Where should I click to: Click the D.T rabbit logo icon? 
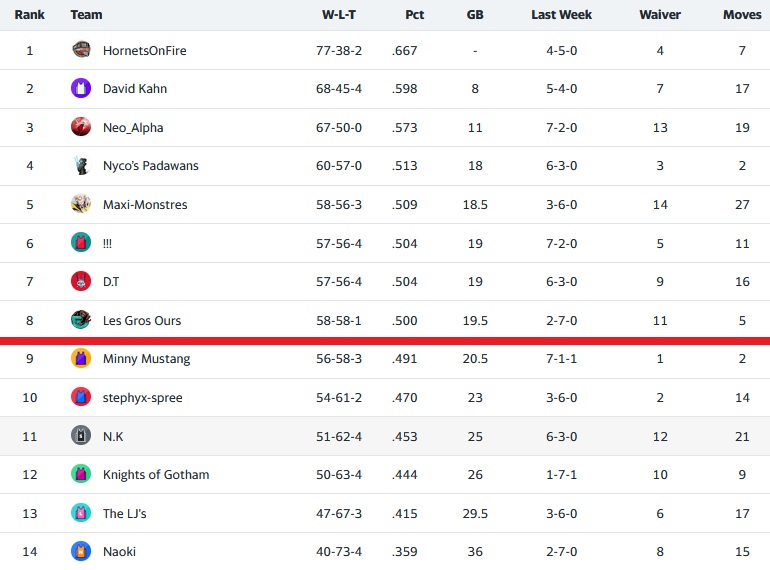coord(81,281)
